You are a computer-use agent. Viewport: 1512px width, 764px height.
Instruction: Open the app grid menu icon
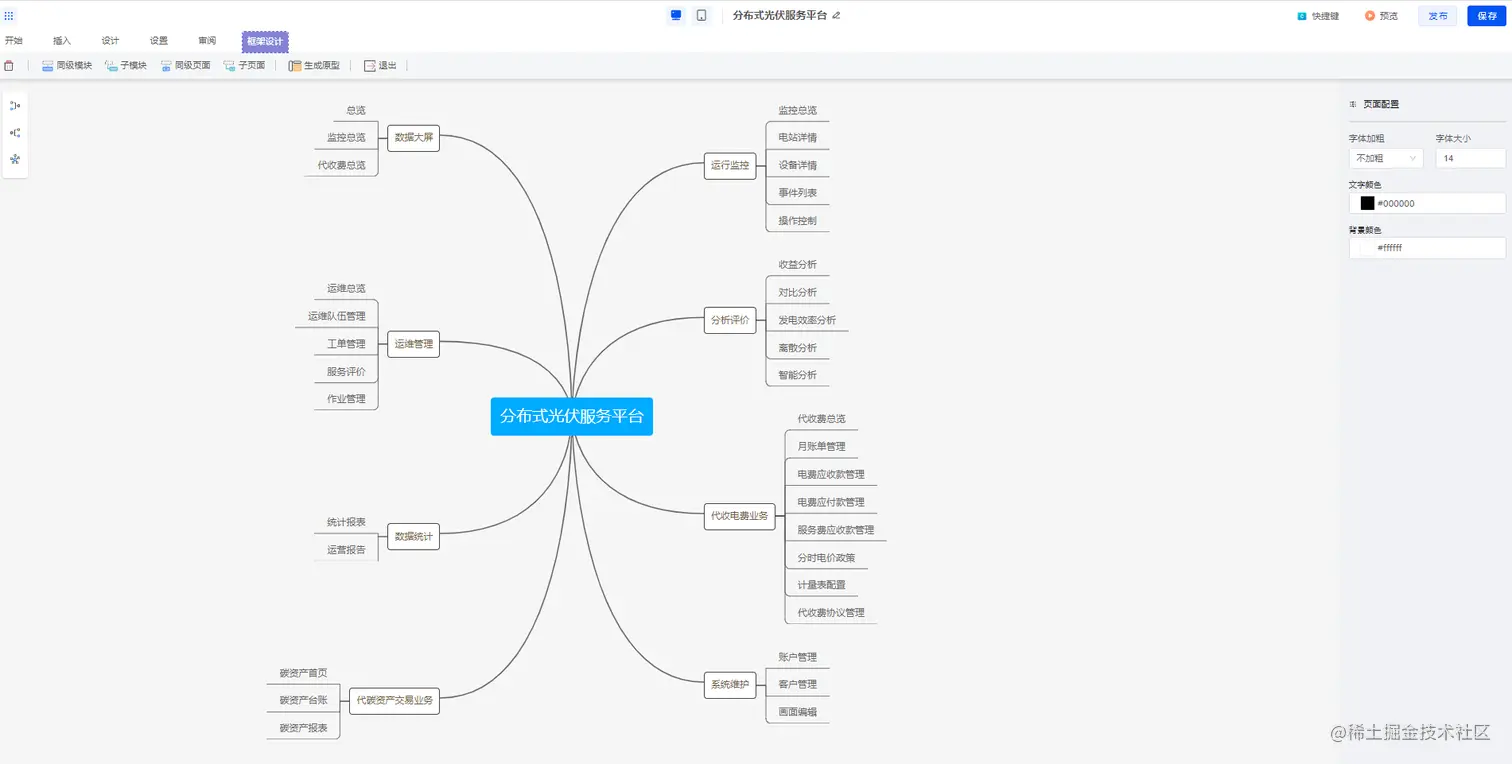tap(9, 16)
